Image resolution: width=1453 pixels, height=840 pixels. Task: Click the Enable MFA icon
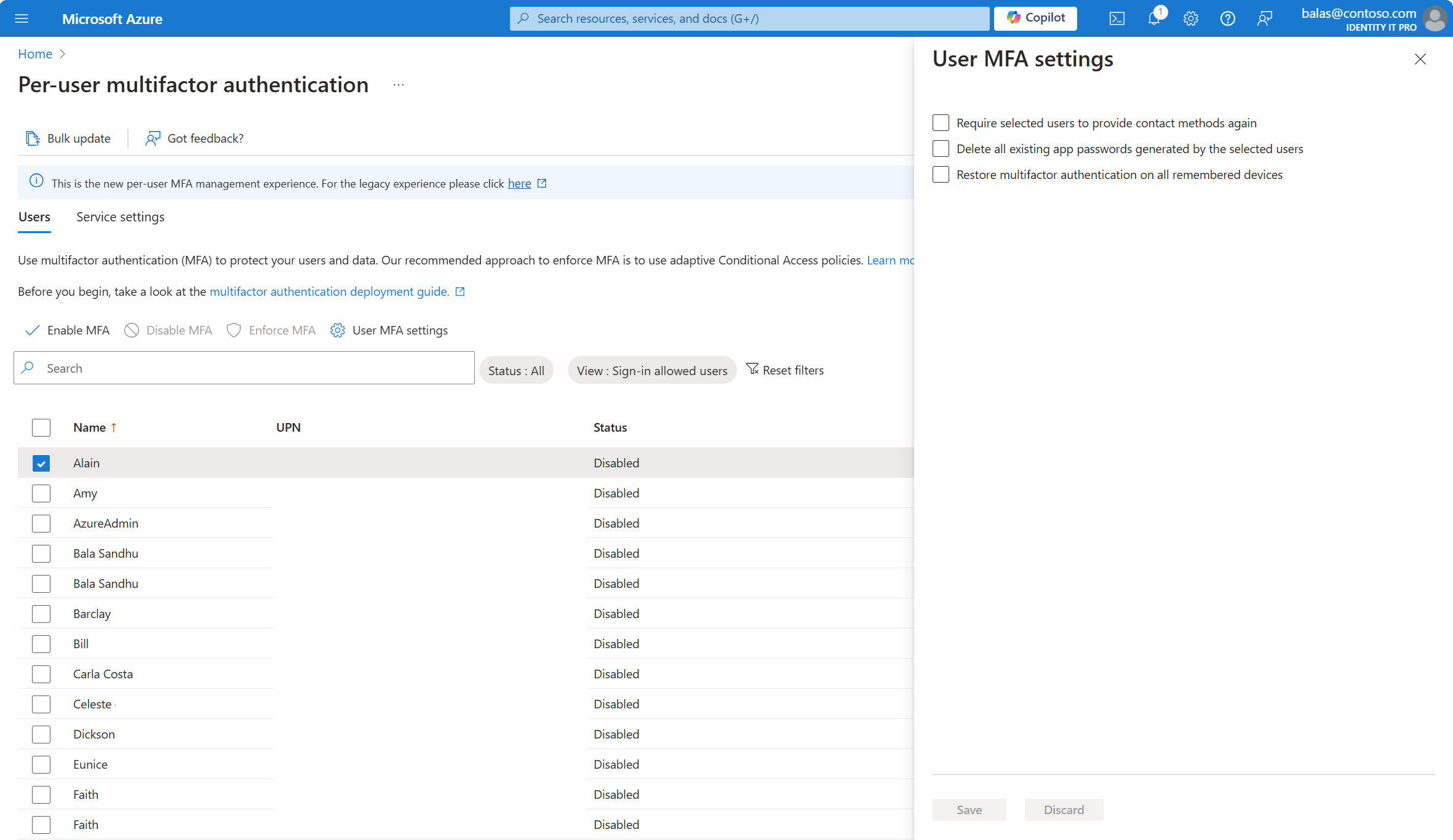[35, 330]
